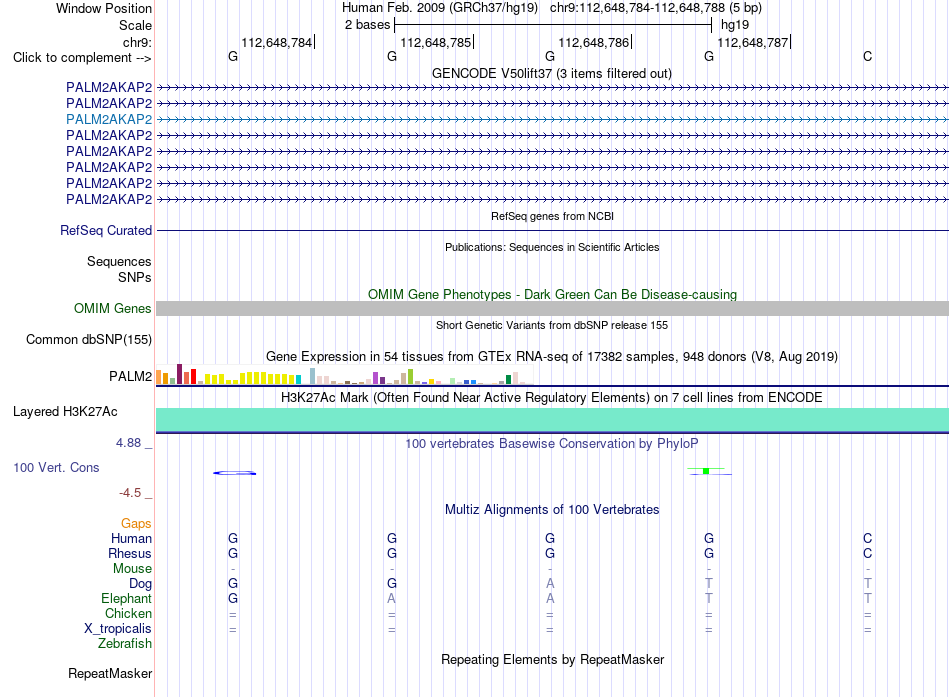Viewport: 950px width, 697px height.
Task: Click the H3K27Ac Mark ENCODE title
Action: [552, 398]
